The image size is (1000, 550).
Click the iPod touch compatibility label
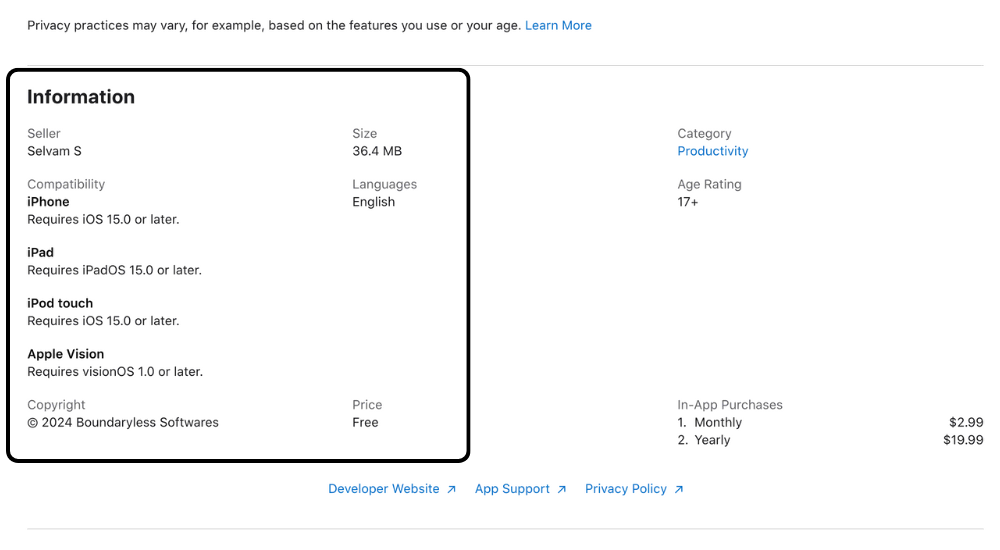(x=60, y=303)
